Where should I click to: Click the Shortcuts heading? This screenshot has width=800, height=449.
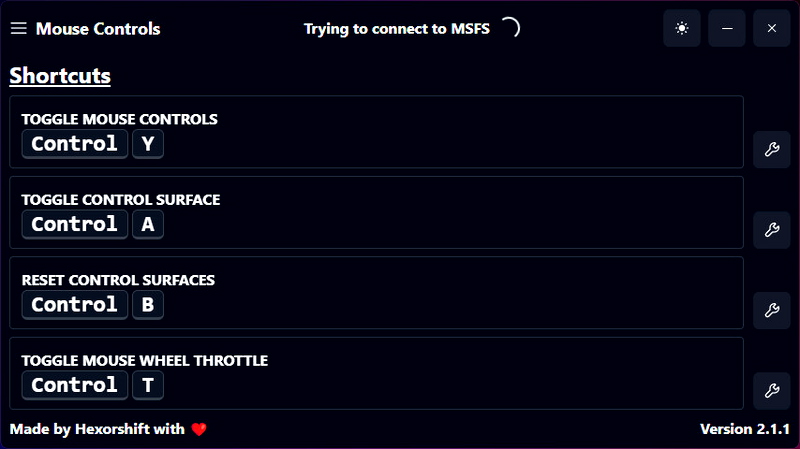pyautogui.click(x=60, y=76)
